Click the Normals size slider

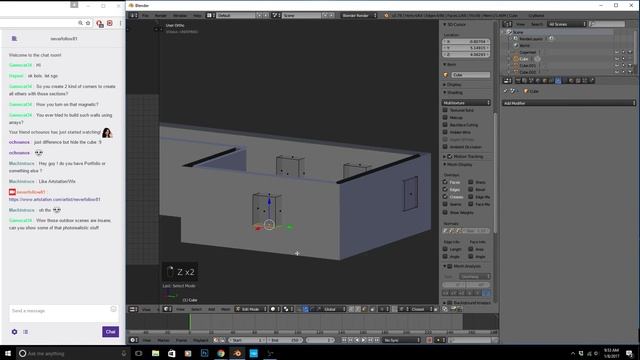coord(476,231)
